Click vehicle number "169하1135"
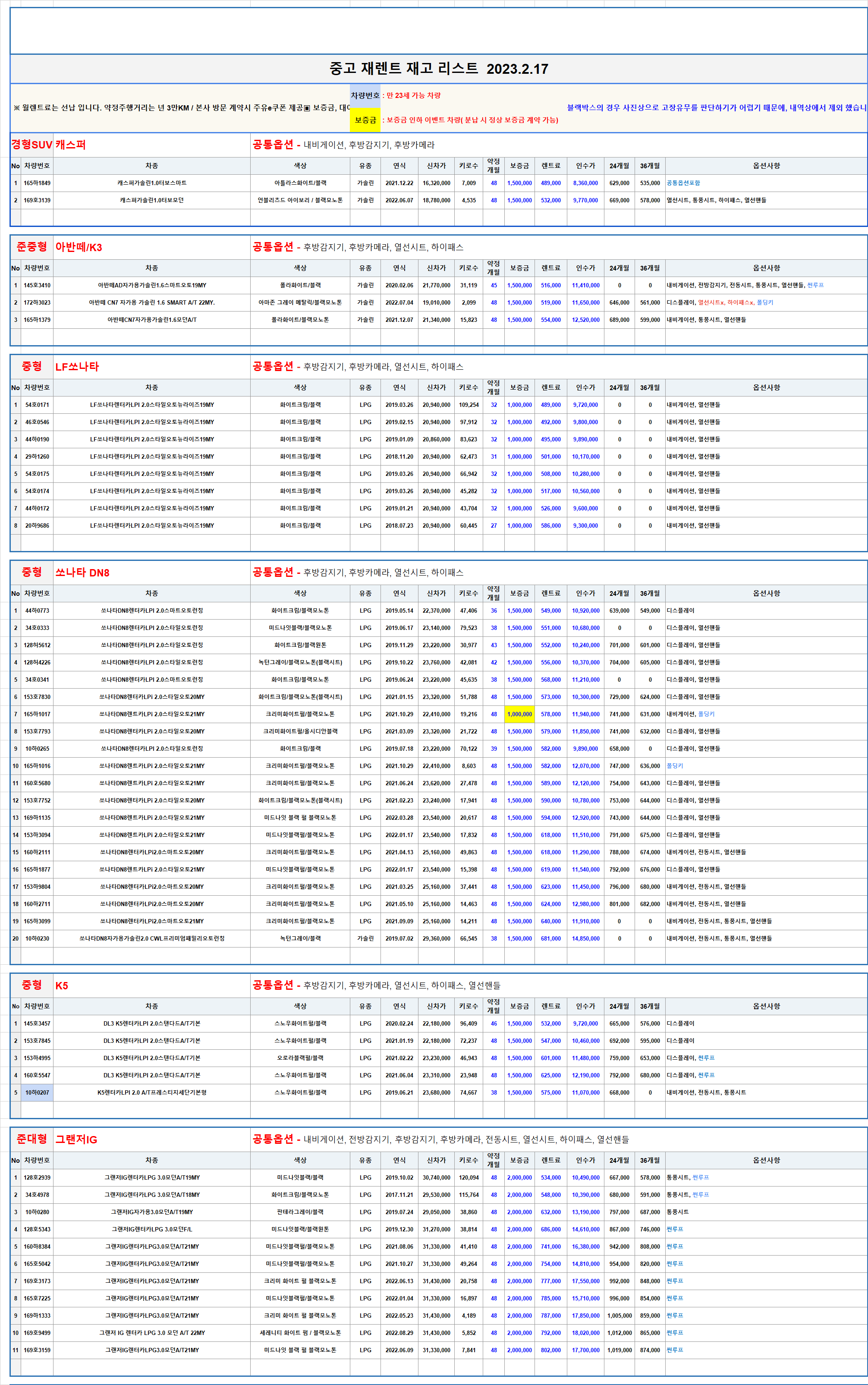This screenshot has height=1385, width=868. click(37, 817)
